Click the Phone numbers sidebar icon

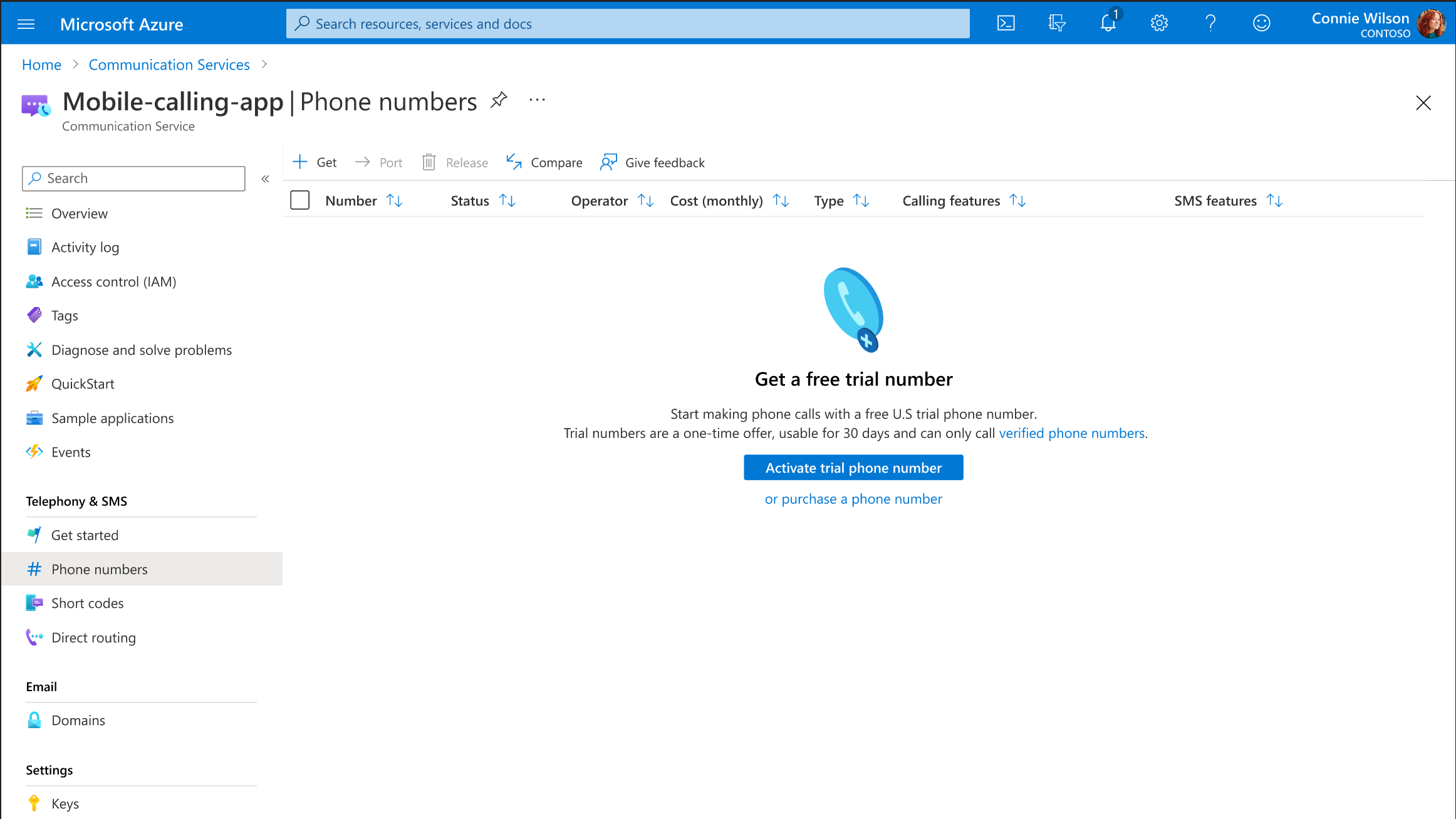click(35, 568)
